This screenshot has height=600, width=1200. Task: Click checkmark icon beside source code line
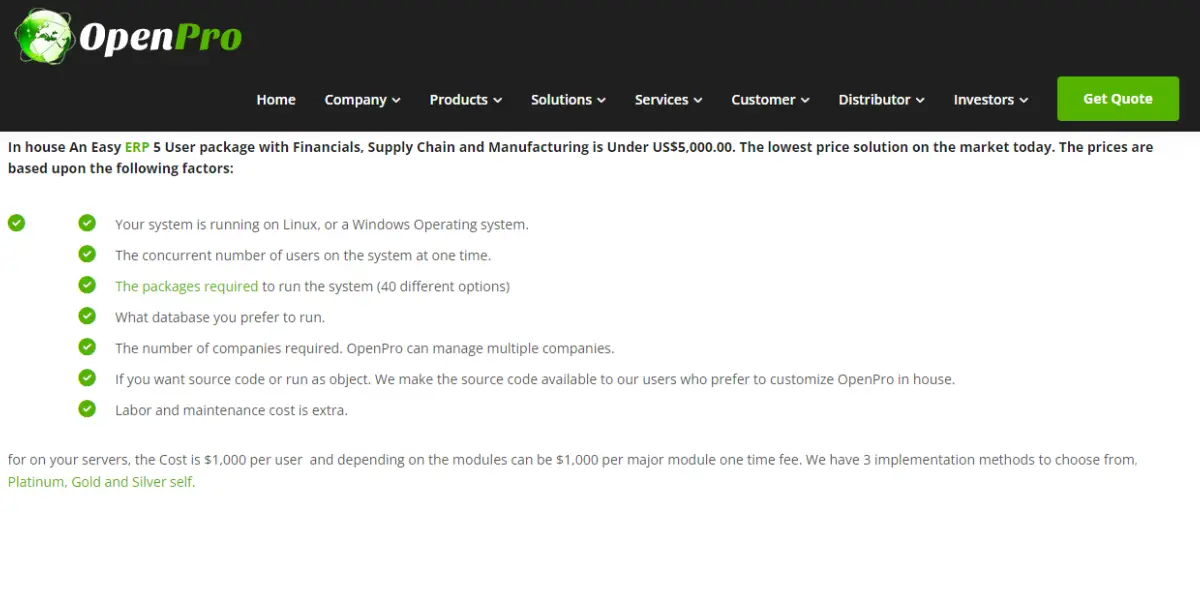87,378
